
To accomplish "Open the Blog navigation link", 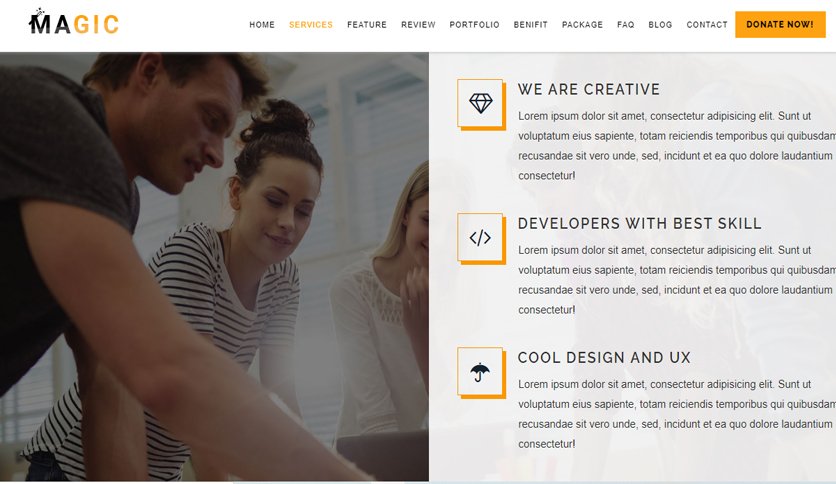I will (x=660, y=25).
